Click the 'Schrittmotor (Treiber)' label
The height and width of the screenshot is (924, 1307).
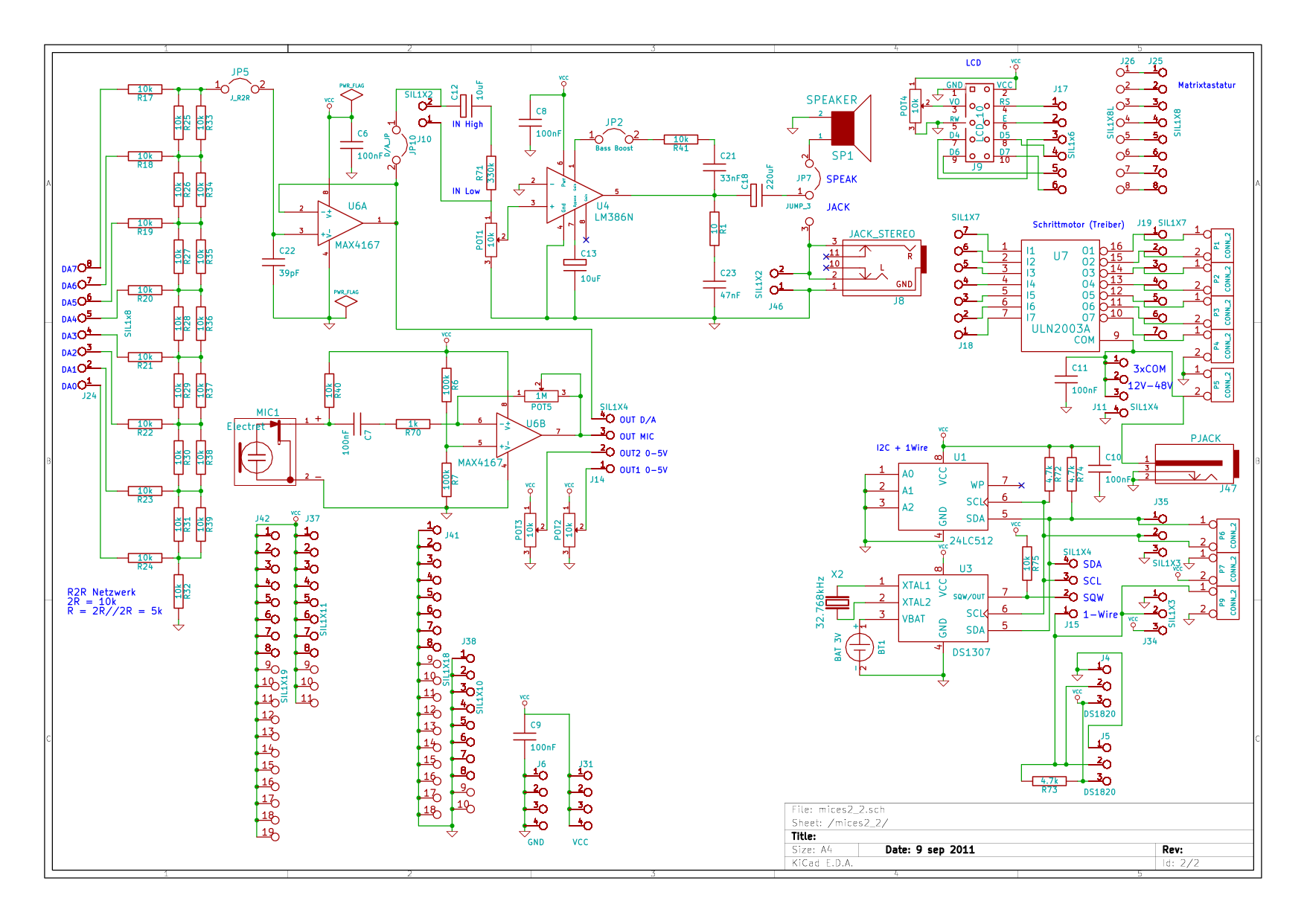click(1078, 225)
